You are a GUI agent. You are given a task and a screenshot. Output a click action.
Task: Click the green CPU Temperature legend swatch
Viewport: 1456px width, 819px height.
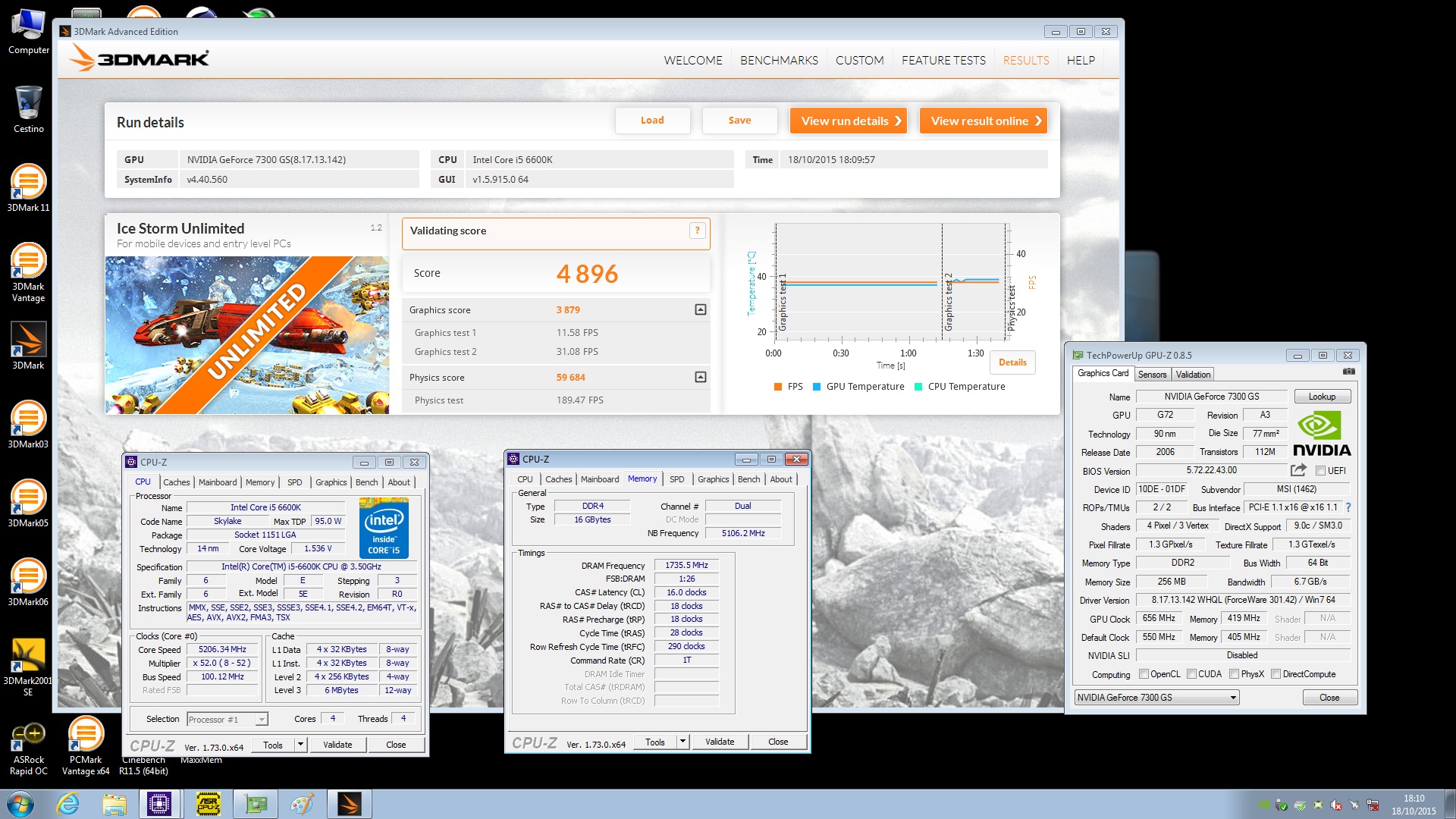coord(918,387)
